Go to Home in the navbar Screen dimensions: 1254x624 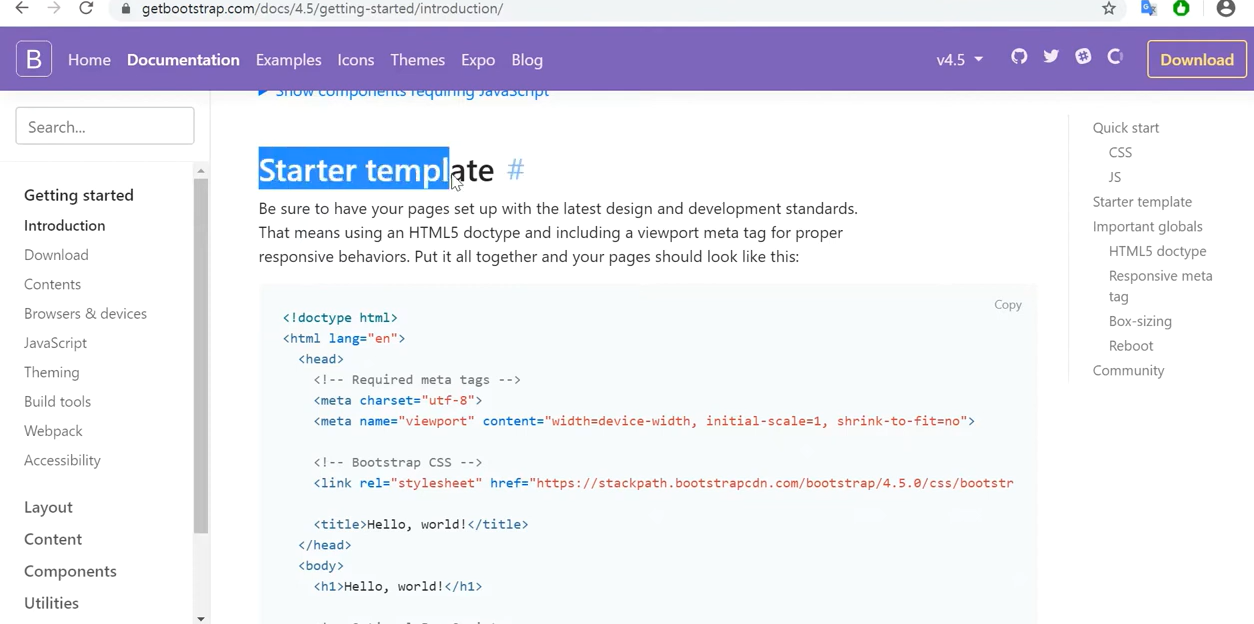89,60
